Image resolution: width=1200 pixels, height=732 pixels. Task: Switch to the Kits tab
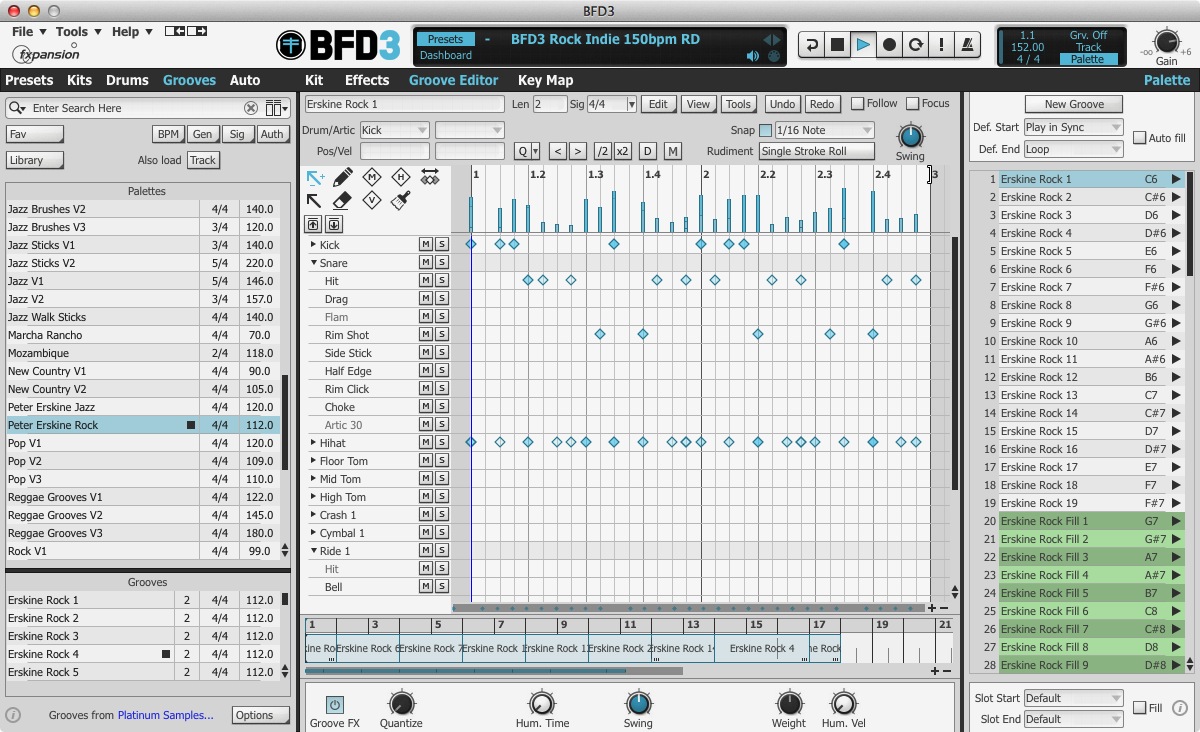(x=80, y=80)
